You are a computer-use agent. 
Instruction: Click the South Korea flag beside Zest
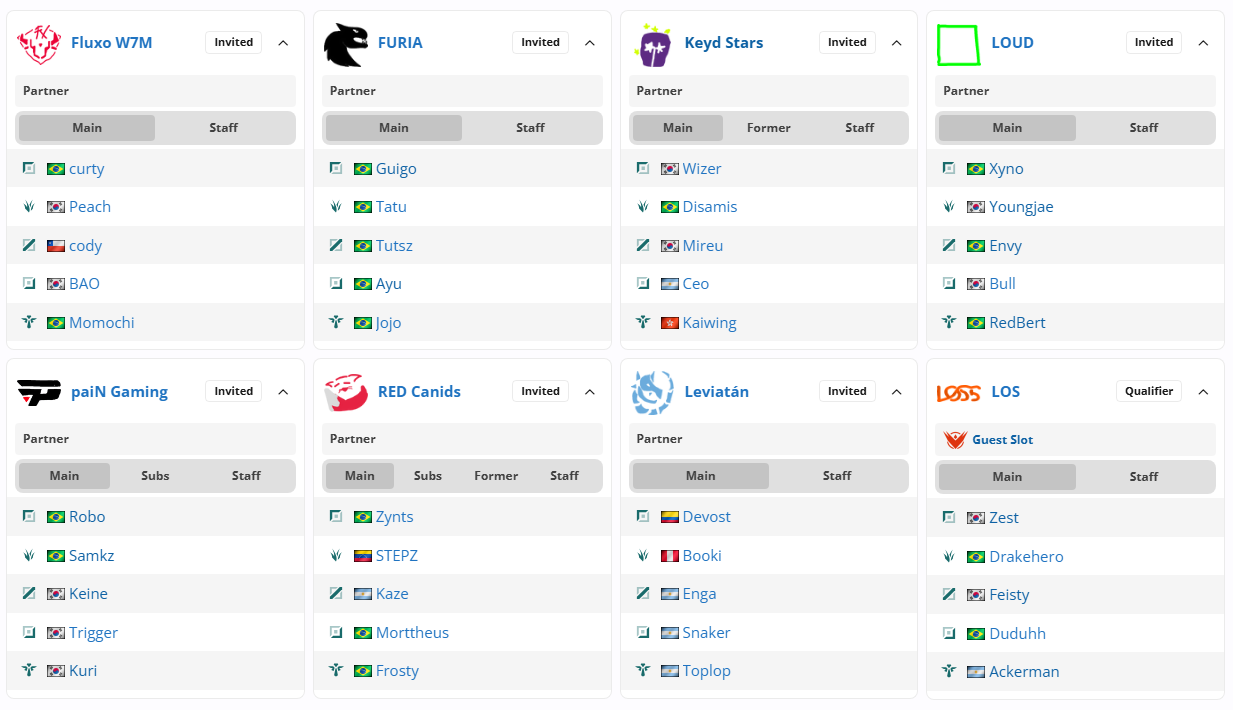976,518
